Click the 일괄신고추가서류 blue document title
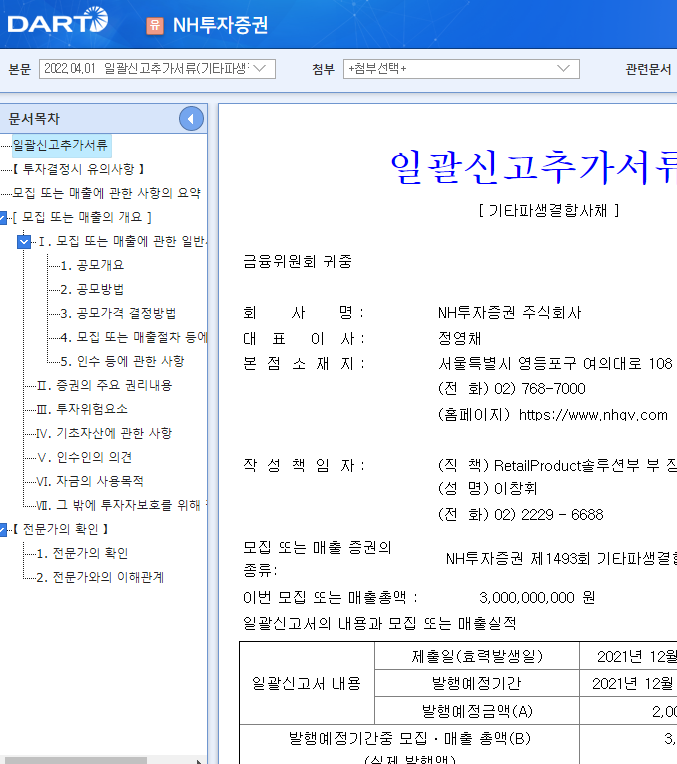This screenshot has height=764, width=677. point(533,167)
